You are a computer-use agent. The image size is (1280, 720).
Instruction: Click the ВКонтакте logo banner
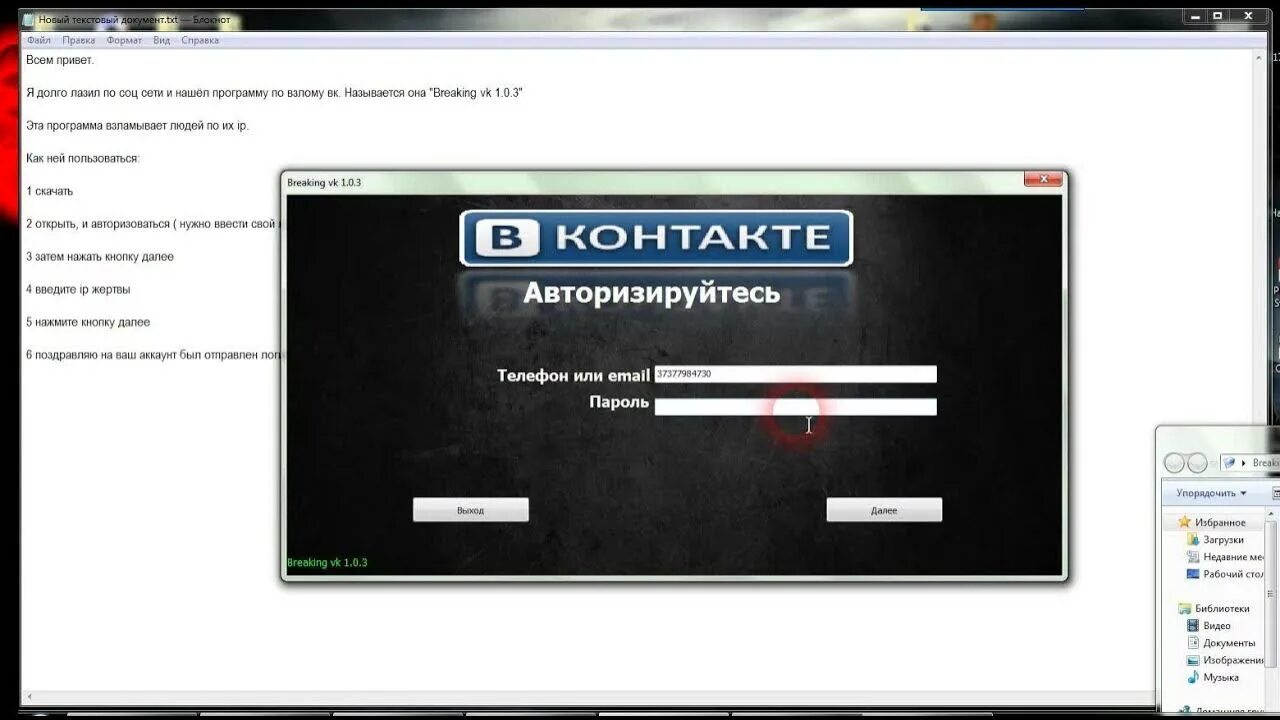(x=656, y=238)
